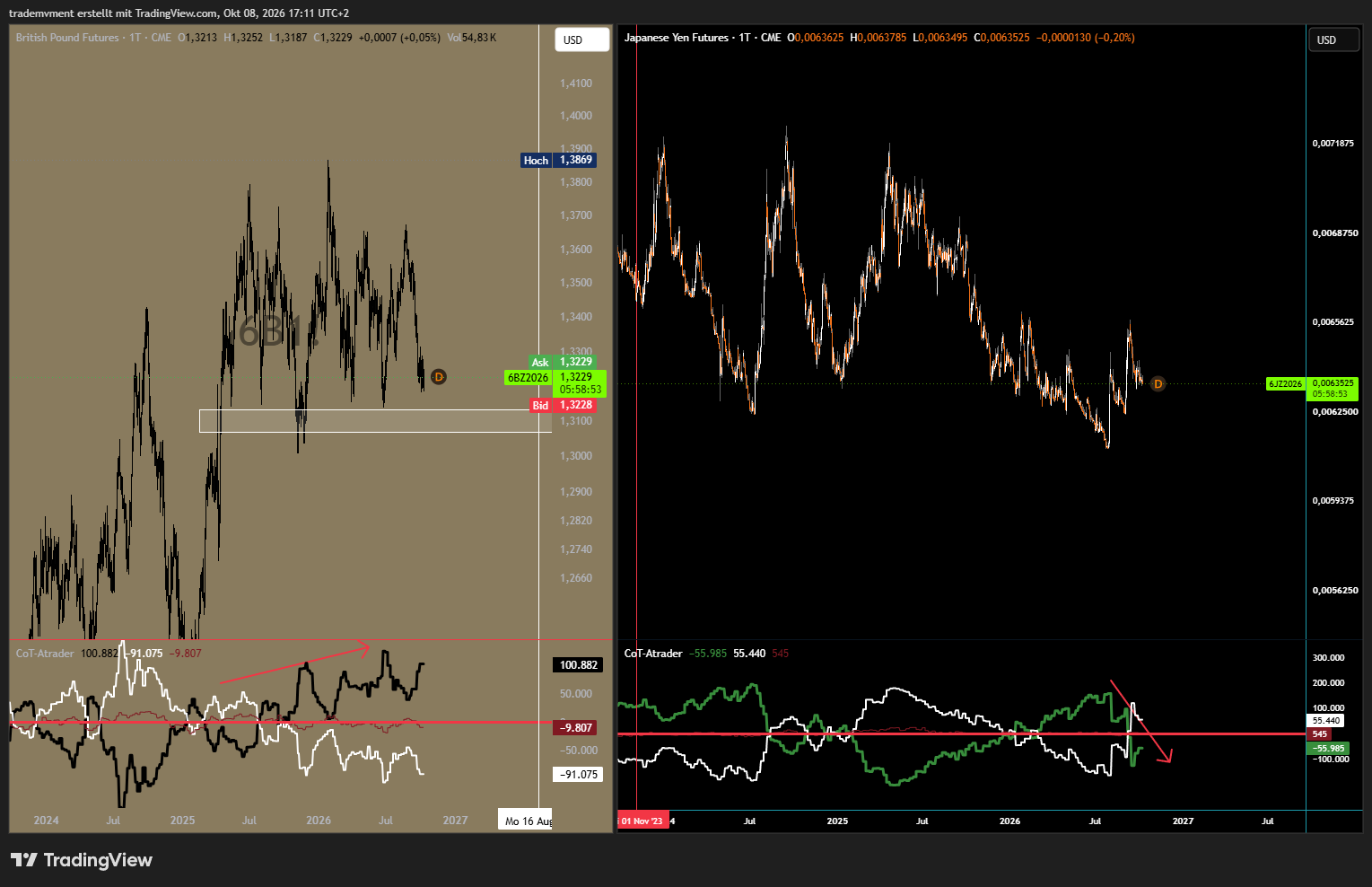Screen dimensions: 1372x887
Task: Click the Hoch 1,3869 price label
Action: (x=559, y=160)
